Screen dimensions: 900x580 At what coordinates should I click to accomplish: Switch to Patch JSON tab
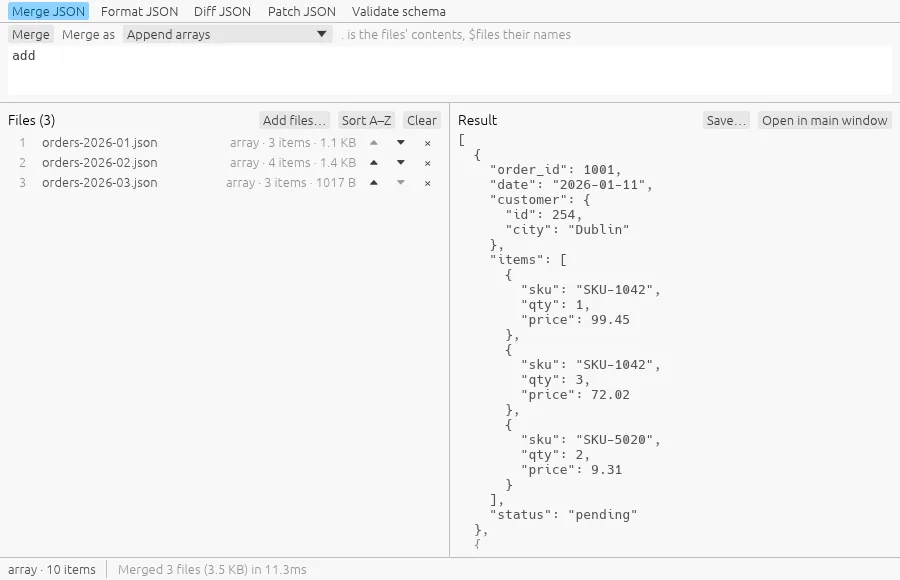301,11
